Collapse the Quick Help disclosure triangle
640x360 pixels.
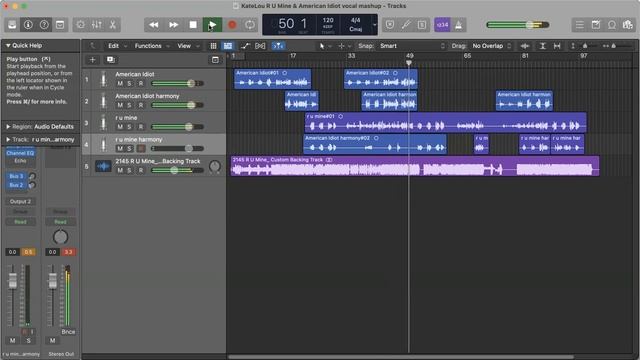pyautogui.click(x=8, y=46)
